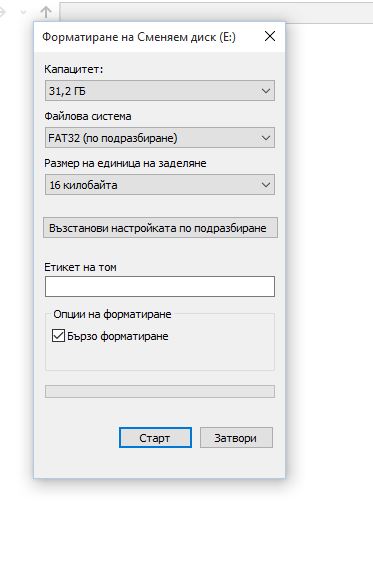Click the Explorer address bar
The width and height of the screenshot is (373, 563).
pos(216,13)
